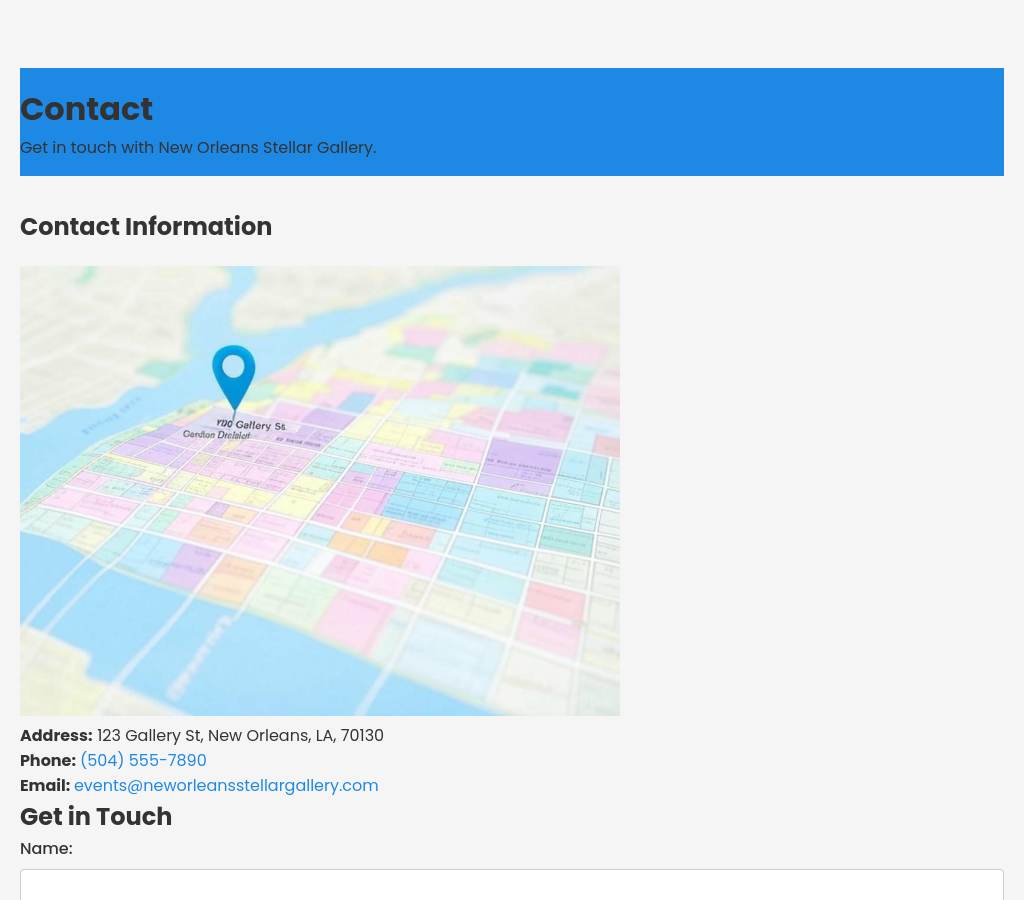Select the Contact page heading

point(86,109)
